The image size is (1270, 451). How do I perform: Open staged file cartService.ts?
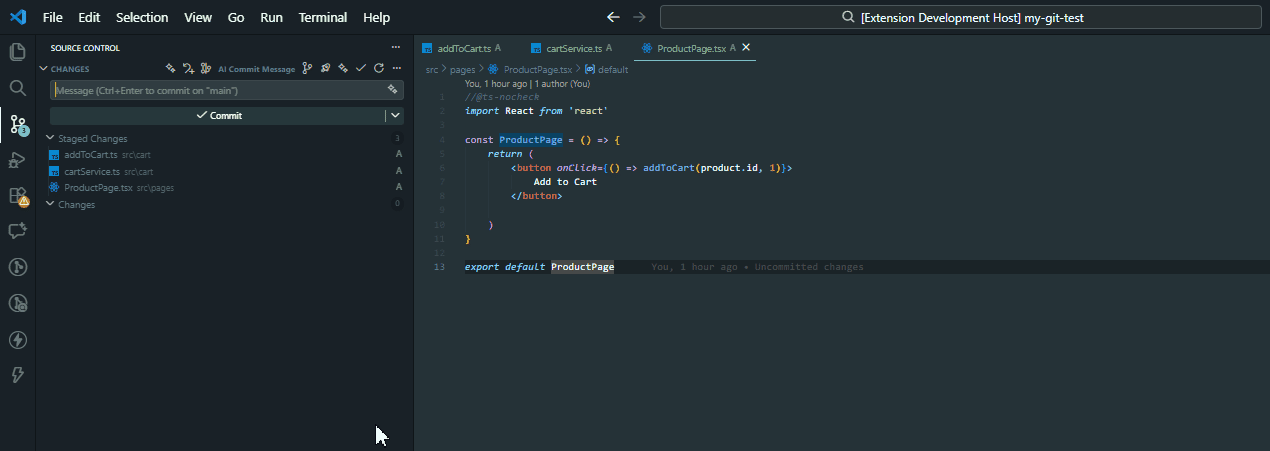(91, 171)
